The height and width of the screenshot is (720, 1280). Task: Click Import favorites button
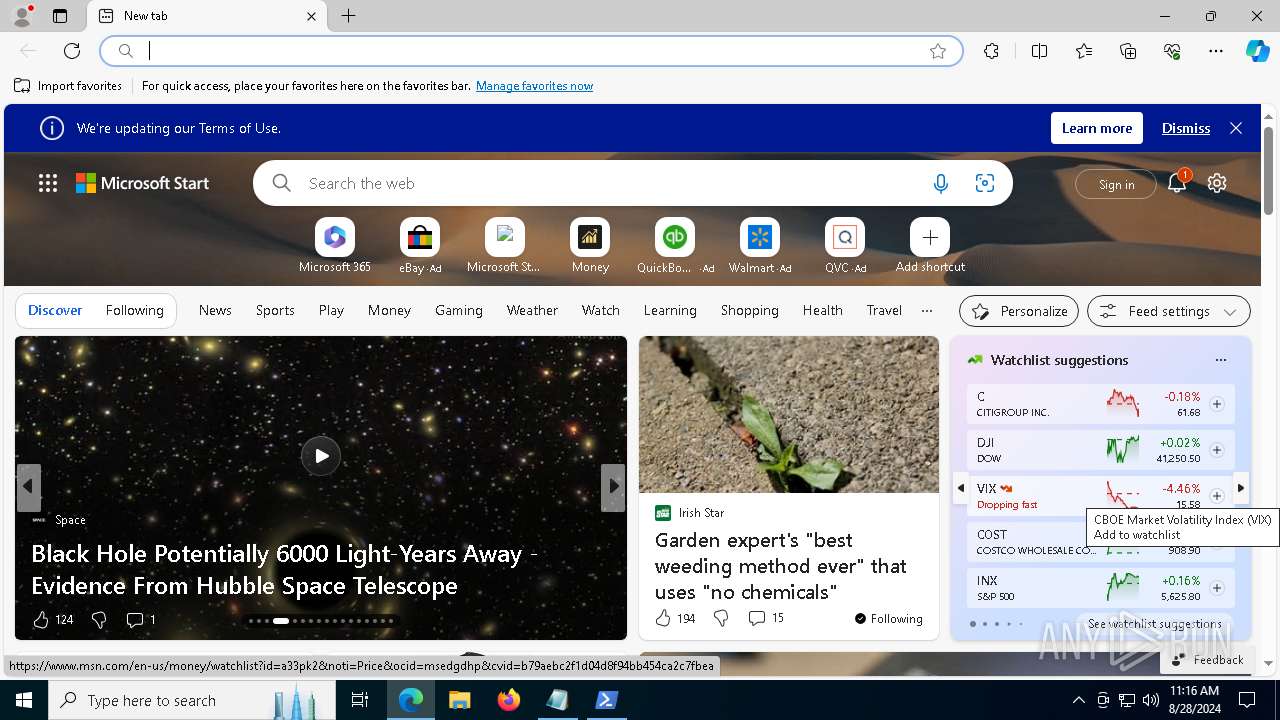pyautogui.click(x=68, y=86)
